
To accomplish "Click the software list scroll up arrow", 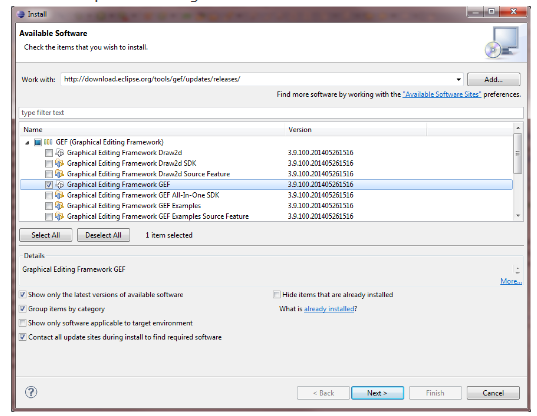I will [x=518, y=128].
